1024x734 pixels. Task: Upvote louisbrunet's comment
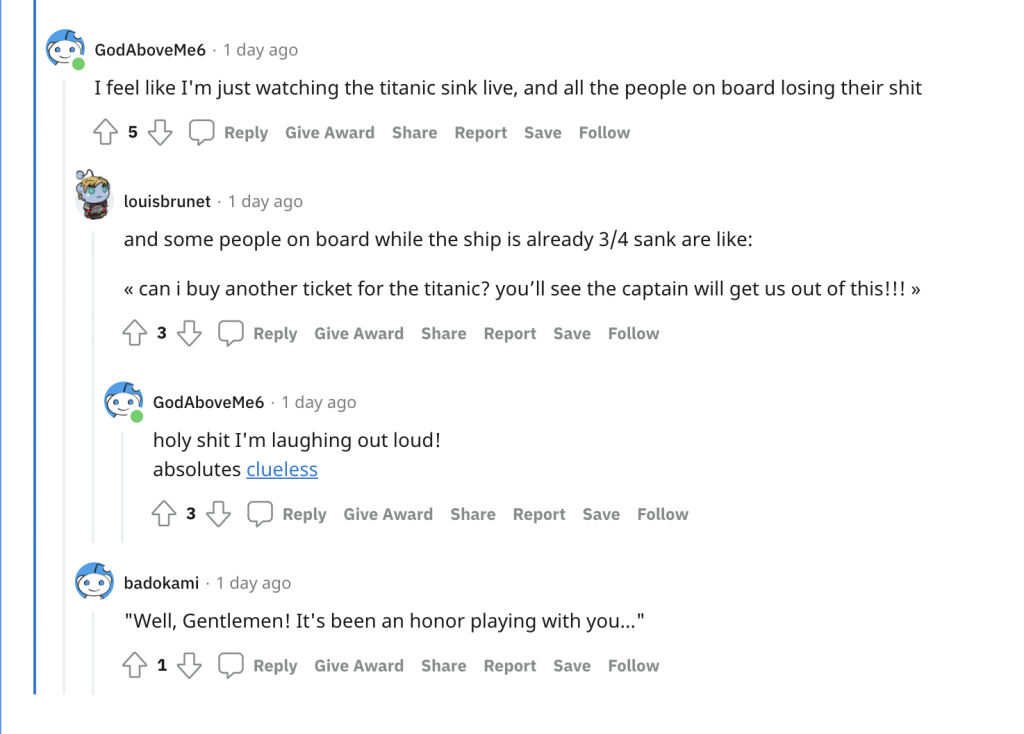click(135, 334)
